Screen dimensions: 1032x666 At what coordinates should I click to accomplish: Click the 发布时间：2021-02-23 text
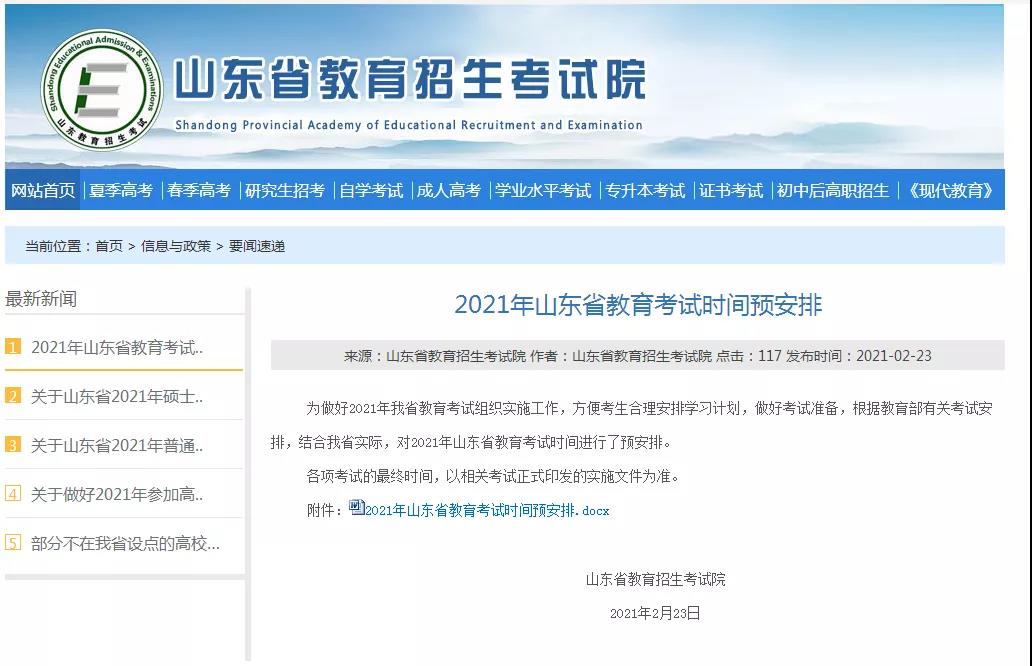[859, 356]
